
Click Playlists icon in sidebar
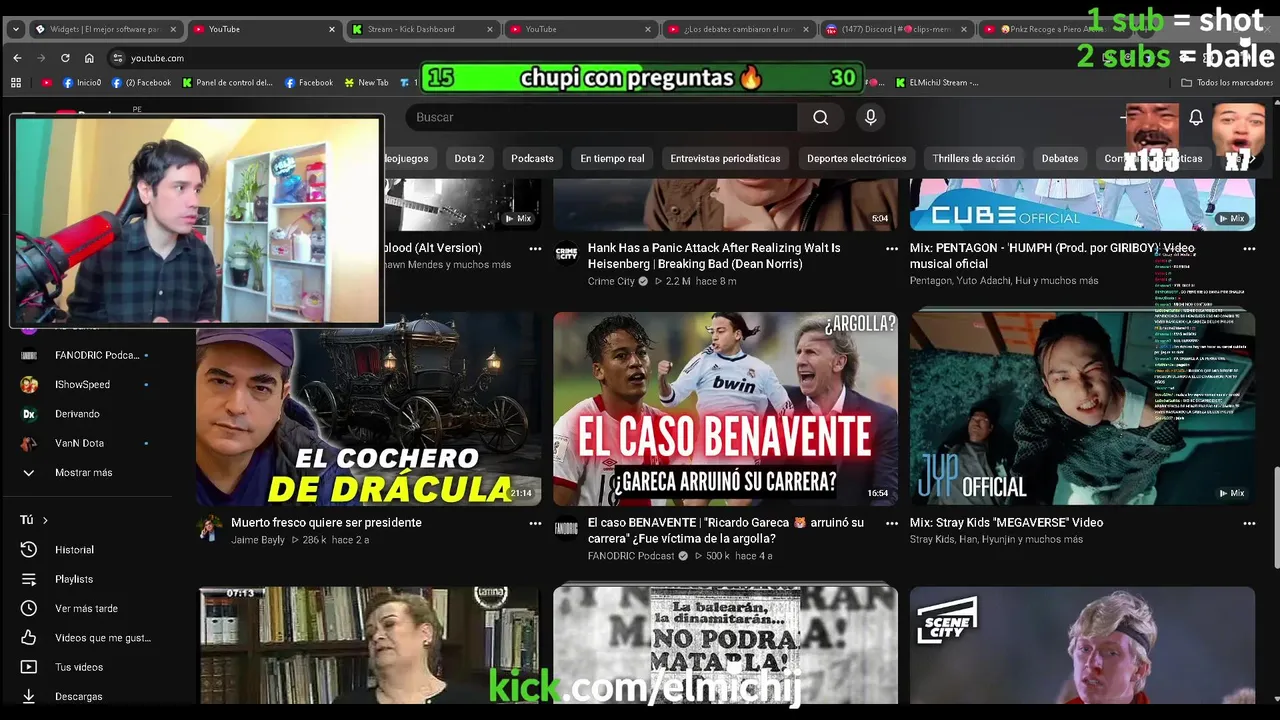29,579
